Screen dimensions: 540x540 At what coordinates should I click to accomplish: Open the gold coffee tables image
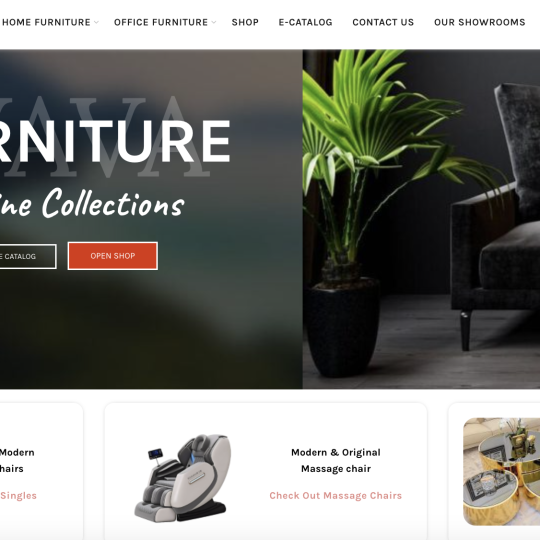pos(502,472)
